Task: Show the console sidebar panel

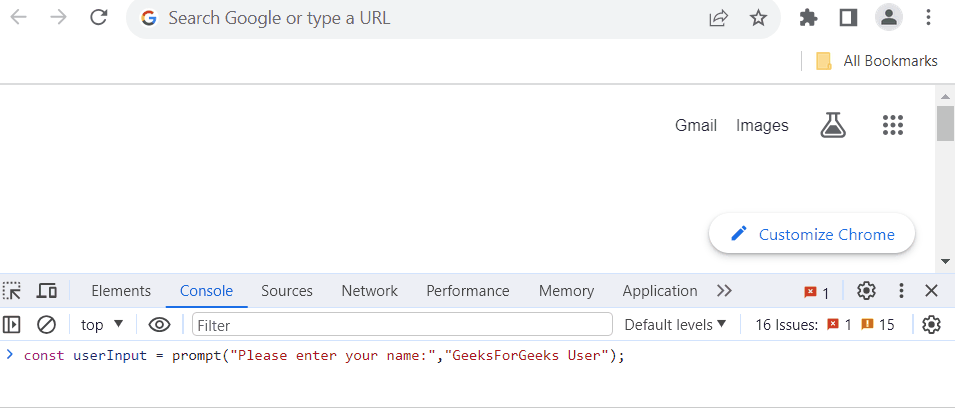Action: click(12, 324)
